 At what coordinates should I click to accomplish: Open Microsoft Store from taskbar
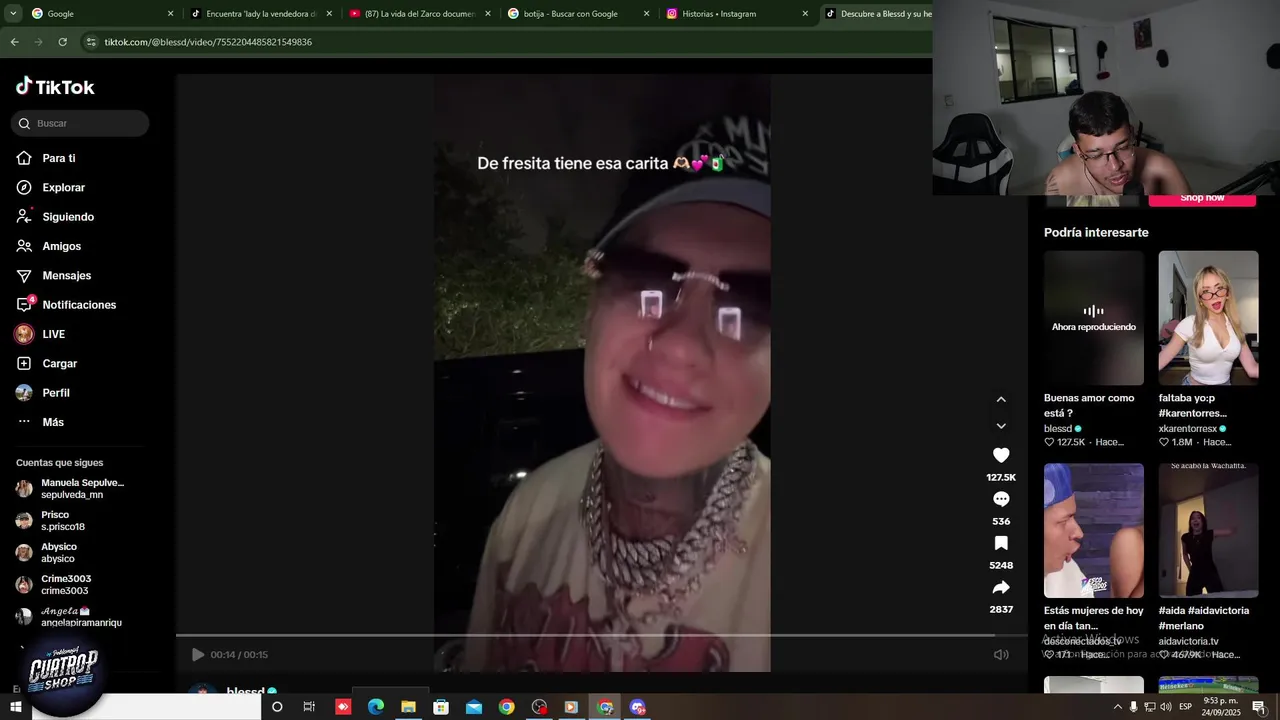click(x=441, y=707)
